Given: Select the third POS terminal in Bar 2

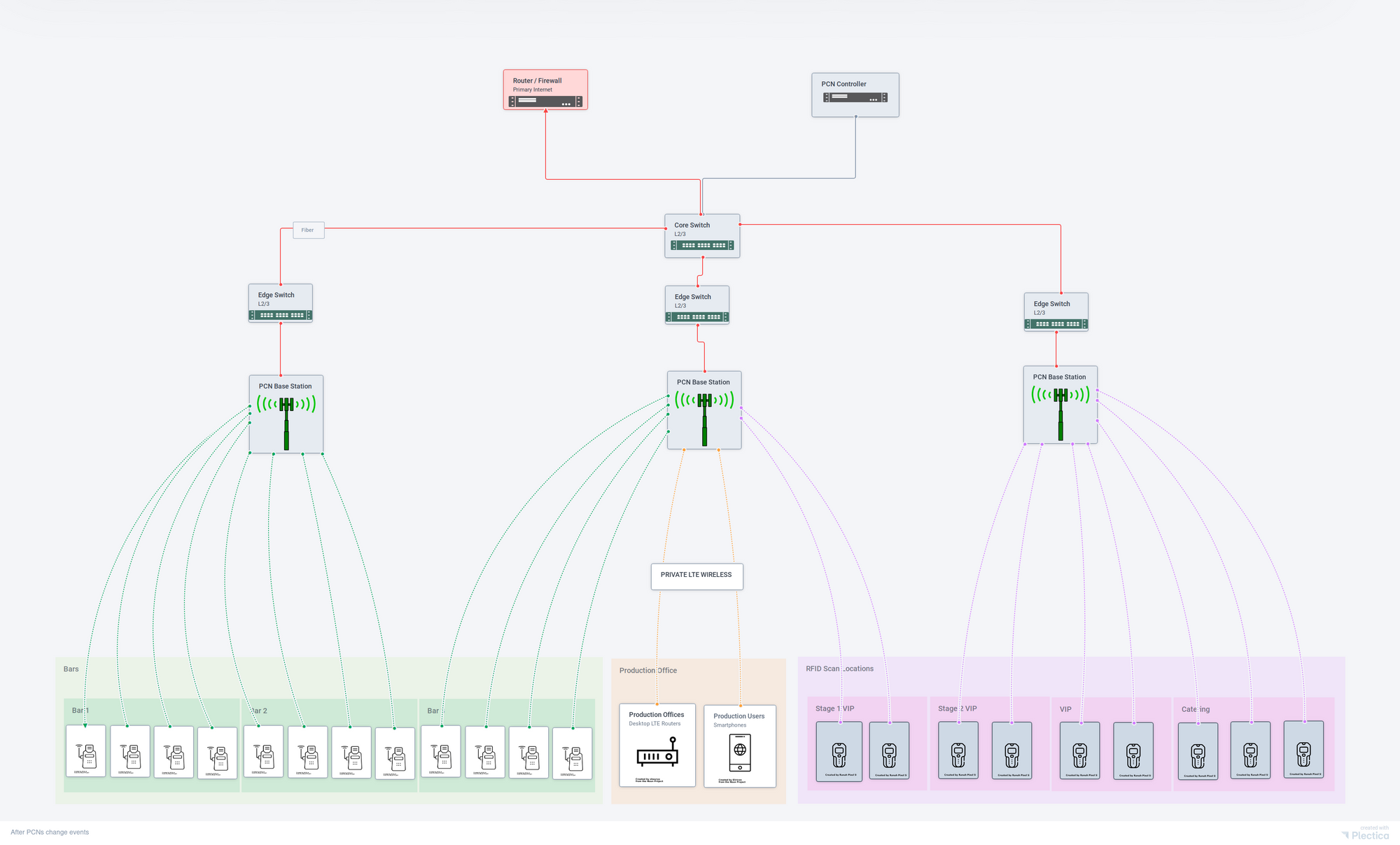Looking at the screenshot, I should click(x=351, y=752).
